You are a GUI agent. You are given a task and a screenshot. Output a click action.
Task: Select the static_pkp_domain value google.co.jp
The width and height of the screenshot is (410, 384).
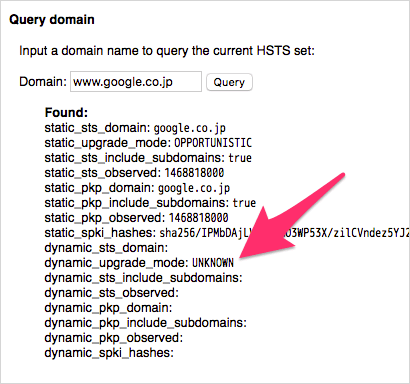point(194,188)
